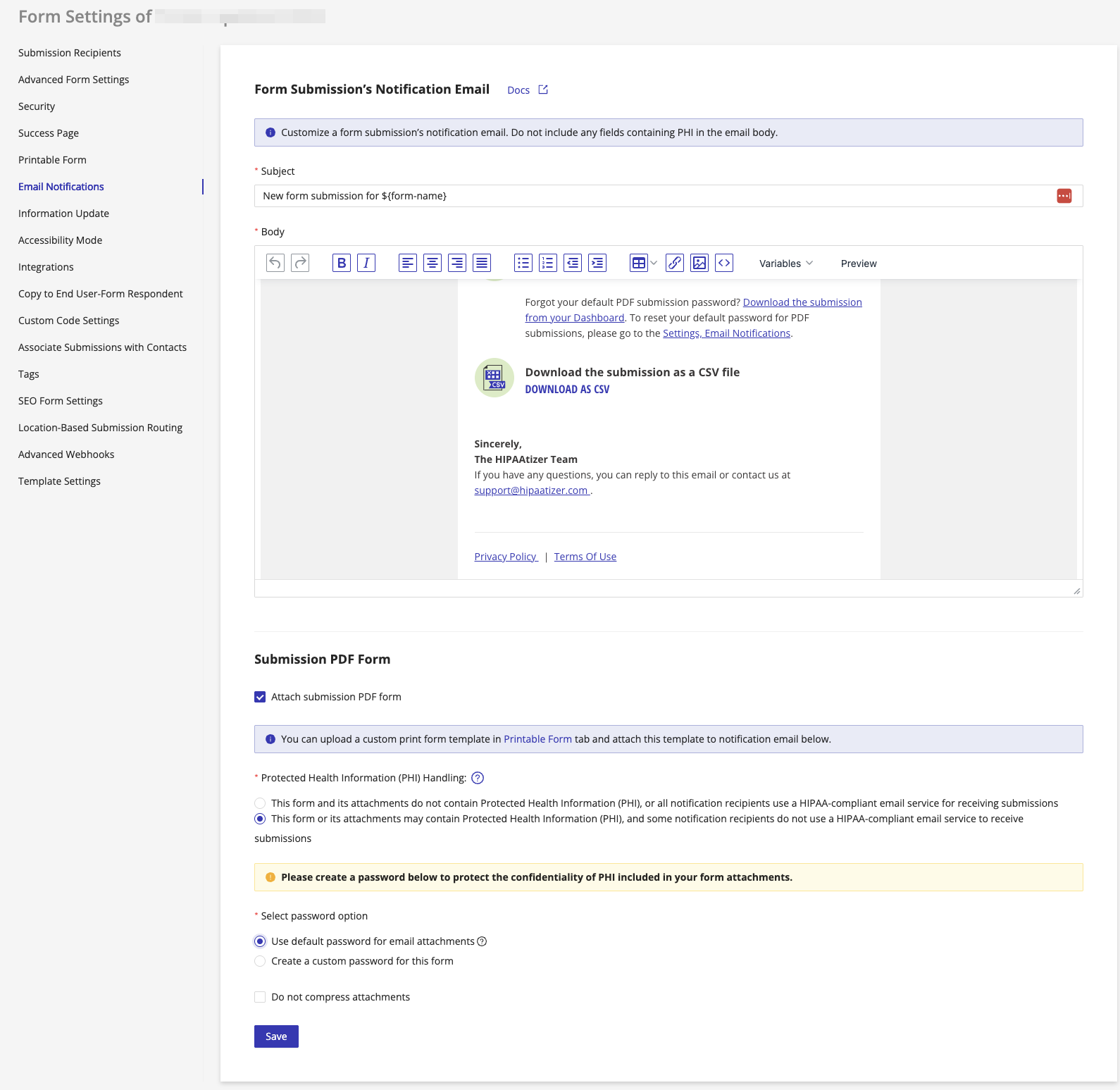1120x1090 pixels.
Task: Open SEO Form Settings
Action: (x=61, y=401)
